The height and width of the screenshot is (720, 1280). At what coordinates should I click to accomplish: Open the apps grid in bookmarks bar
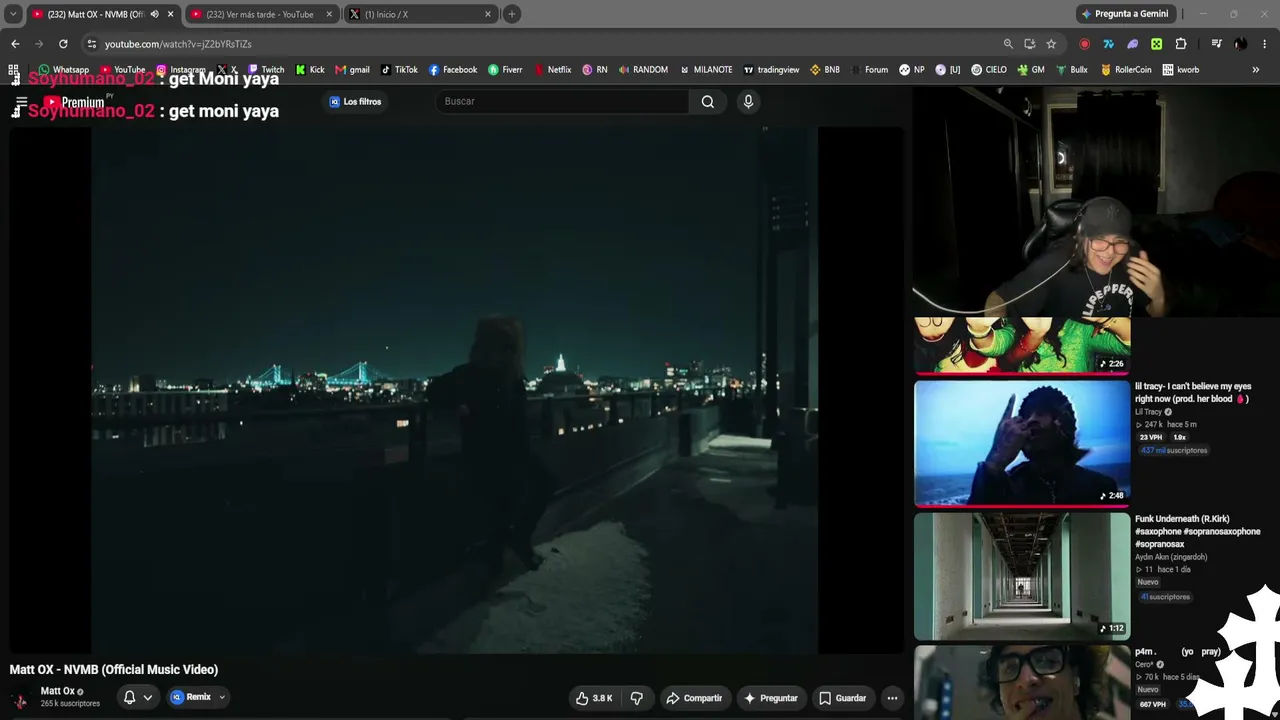13,70
